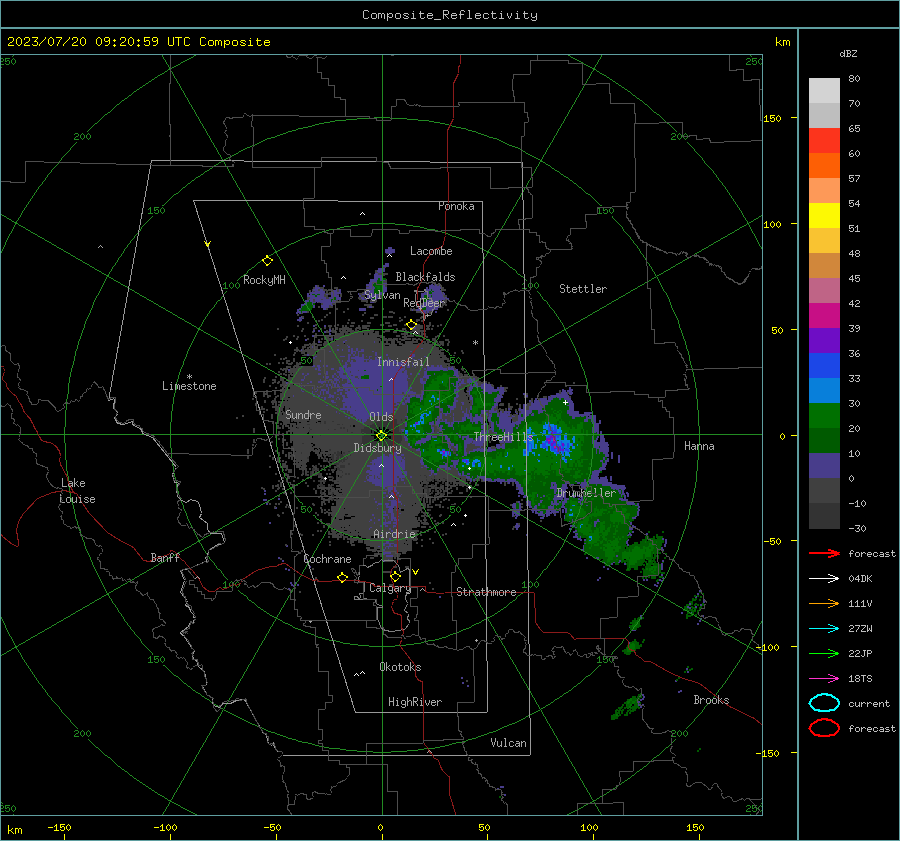Click the Vulcan city label

[508, 743]
